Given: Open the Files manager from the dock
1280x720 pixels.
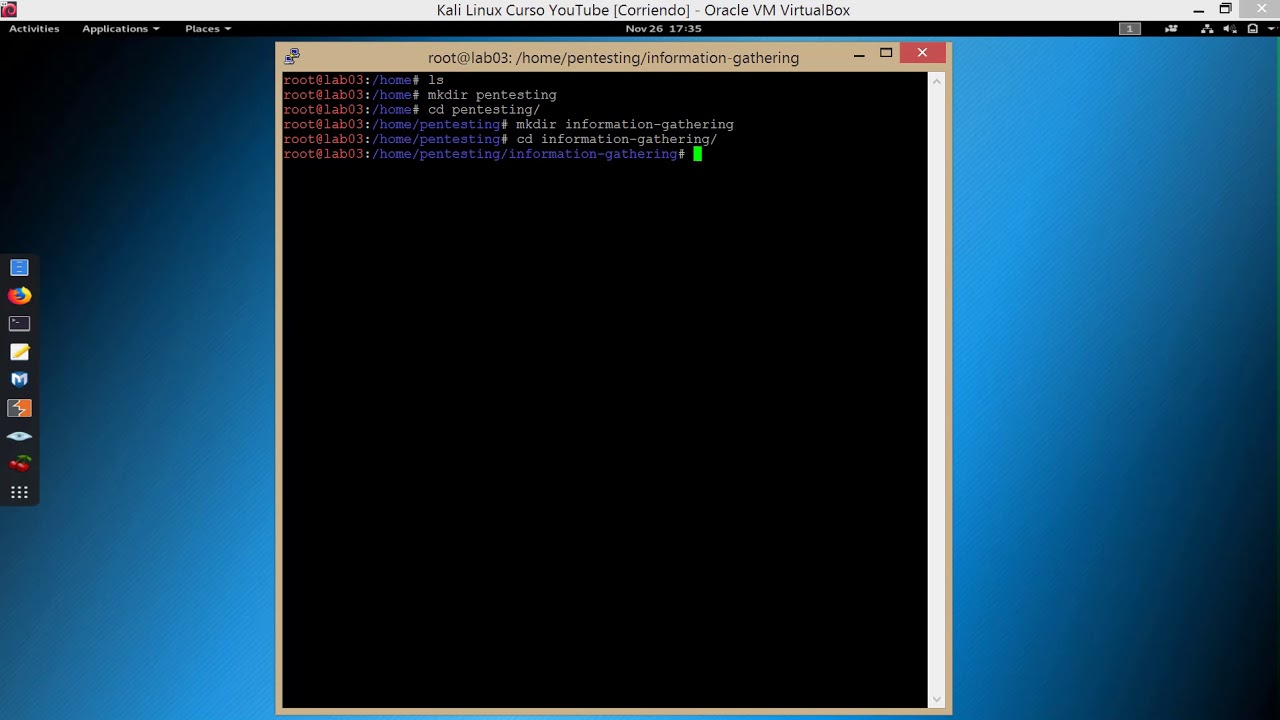Looking at the screenshot, I should (19, 267).
